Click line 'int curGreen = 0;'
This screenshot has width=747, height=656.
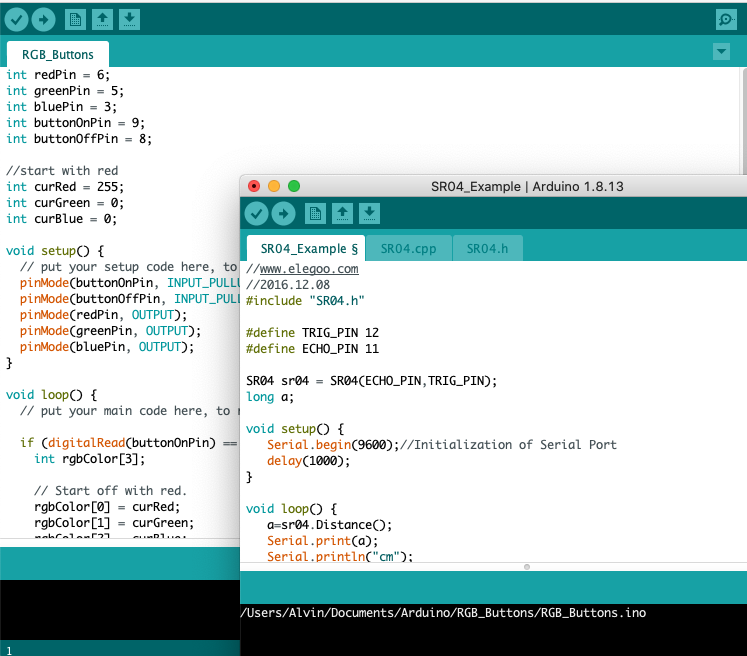coord(65,202)
